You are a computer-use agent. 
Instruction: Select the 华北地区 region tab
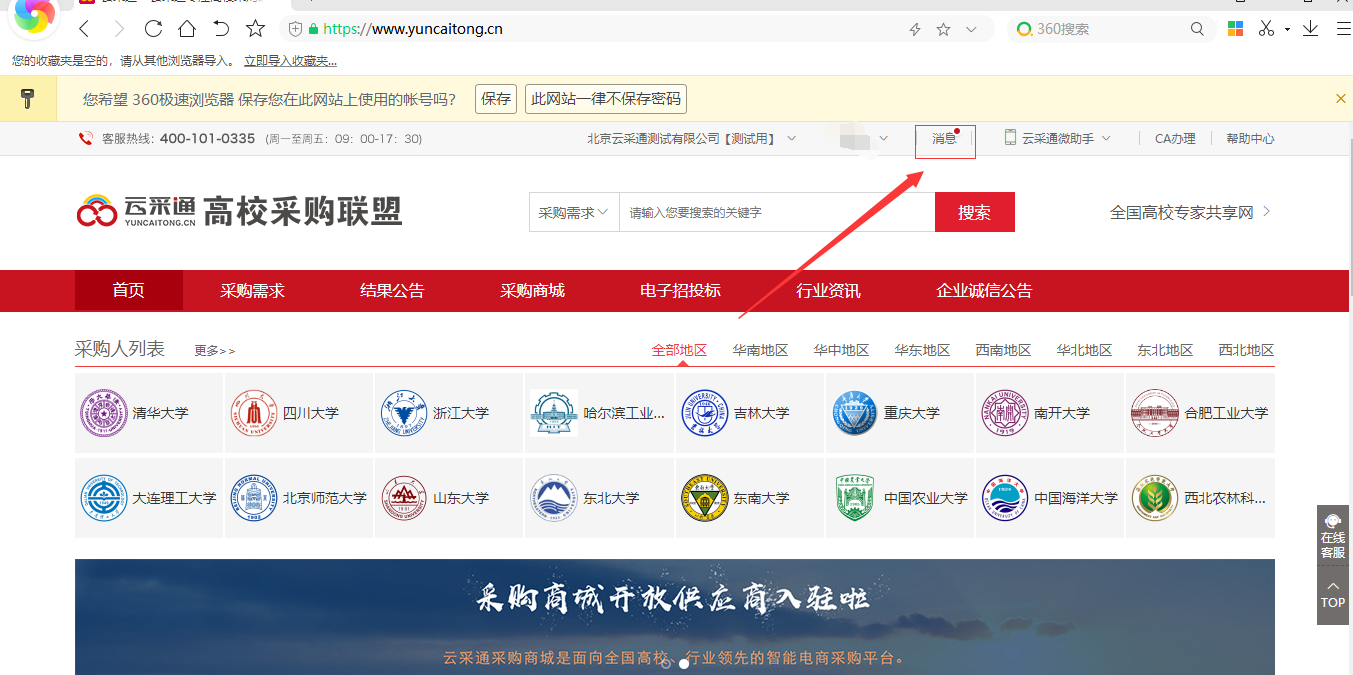(x=1084, y=350)
